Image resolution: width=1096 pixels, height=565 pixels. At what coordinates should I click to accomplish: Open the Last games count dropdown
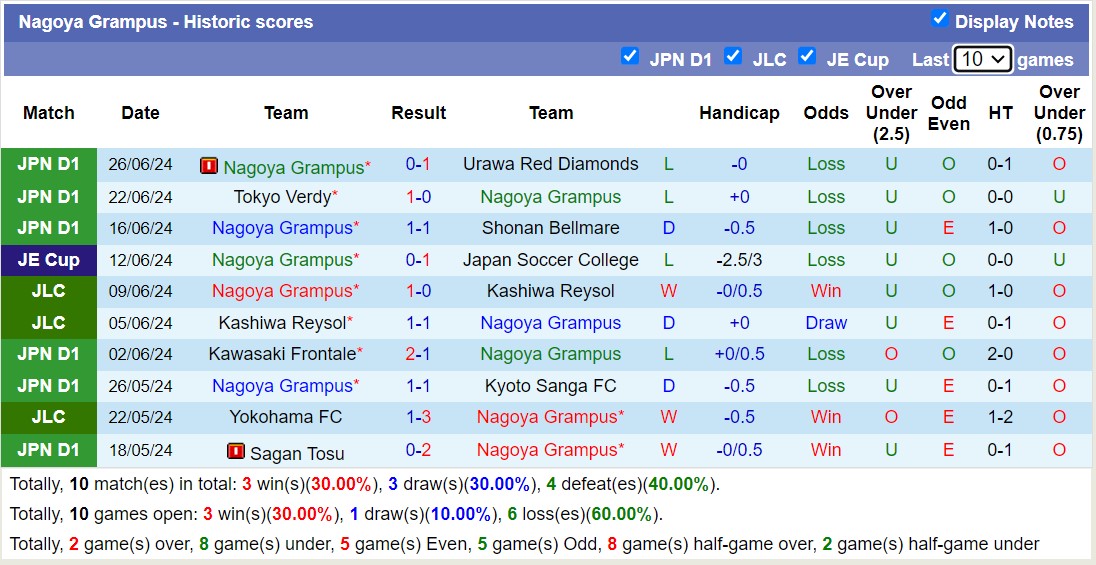(x=982, y=59)
